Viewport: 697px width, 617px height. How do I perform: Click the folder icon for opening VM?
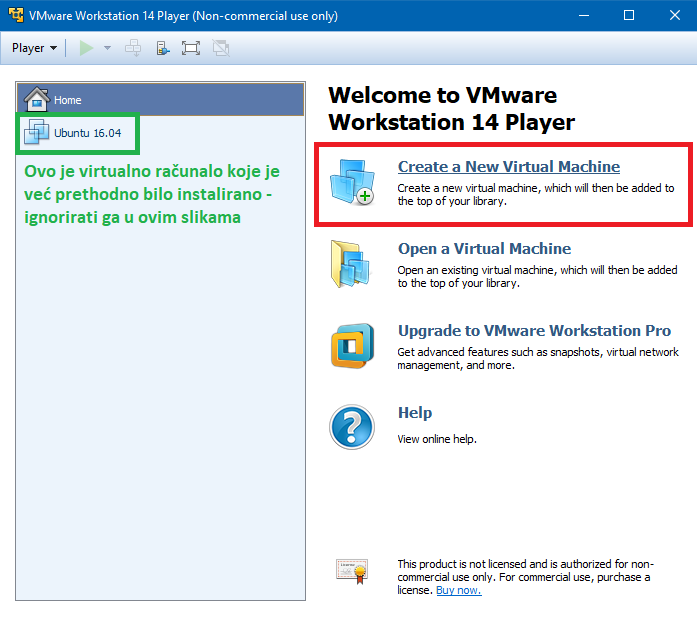350,264
